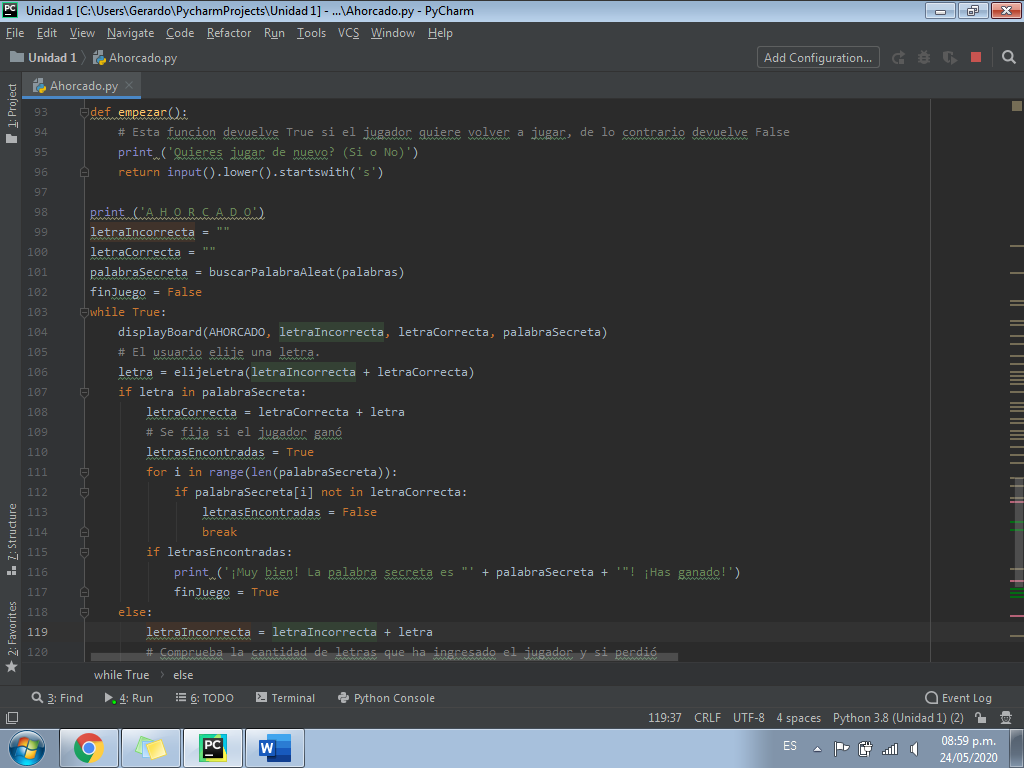Click the read-only lock icon
Image resolution: width=1024 pixels, height=768 pixels.
click(x=980, y=718)
